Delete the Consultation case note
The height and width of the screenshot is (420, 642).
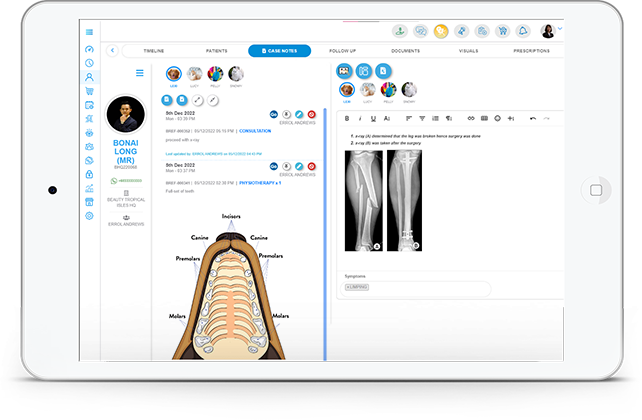point(312,115)
